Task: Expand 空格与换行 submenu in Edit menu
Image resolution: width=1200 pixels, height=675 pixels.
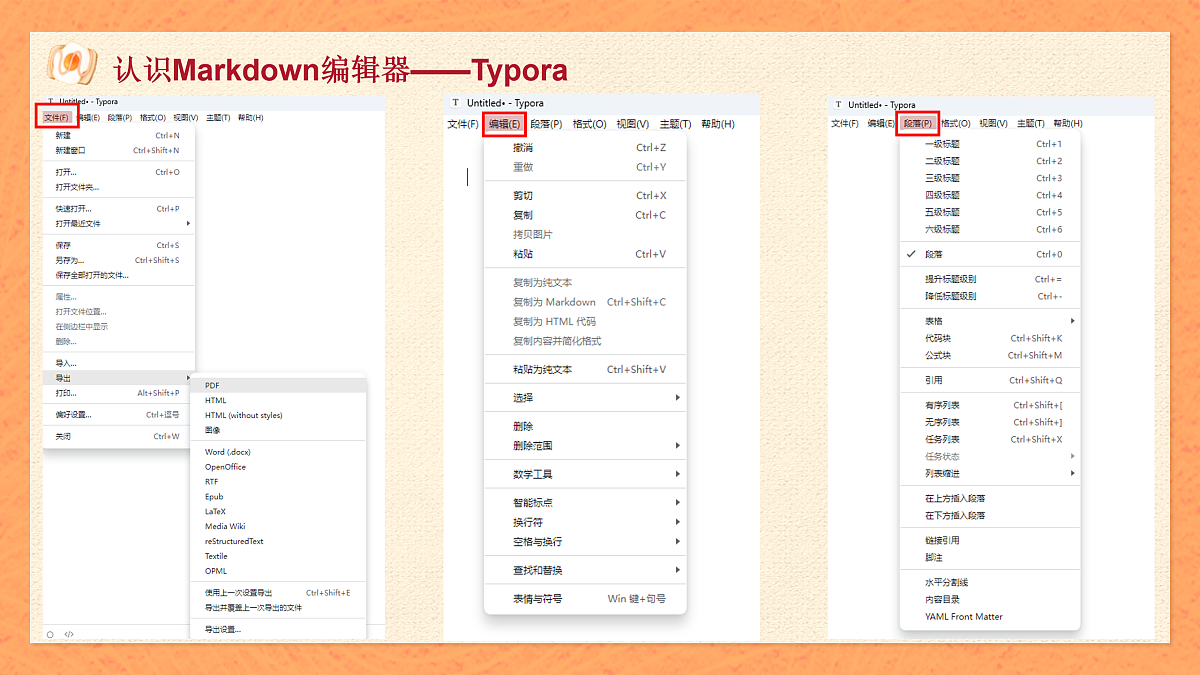Action: coord(585,542)
